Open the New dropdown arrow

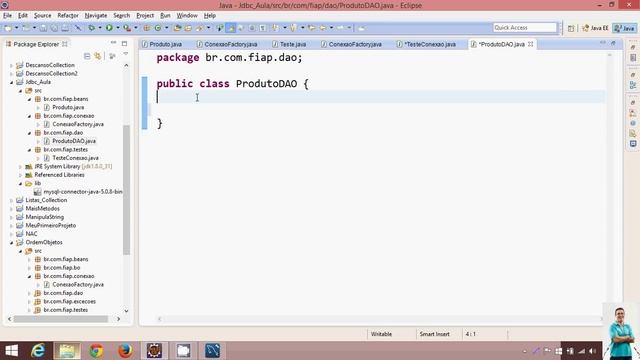click(x=16, y=28)
